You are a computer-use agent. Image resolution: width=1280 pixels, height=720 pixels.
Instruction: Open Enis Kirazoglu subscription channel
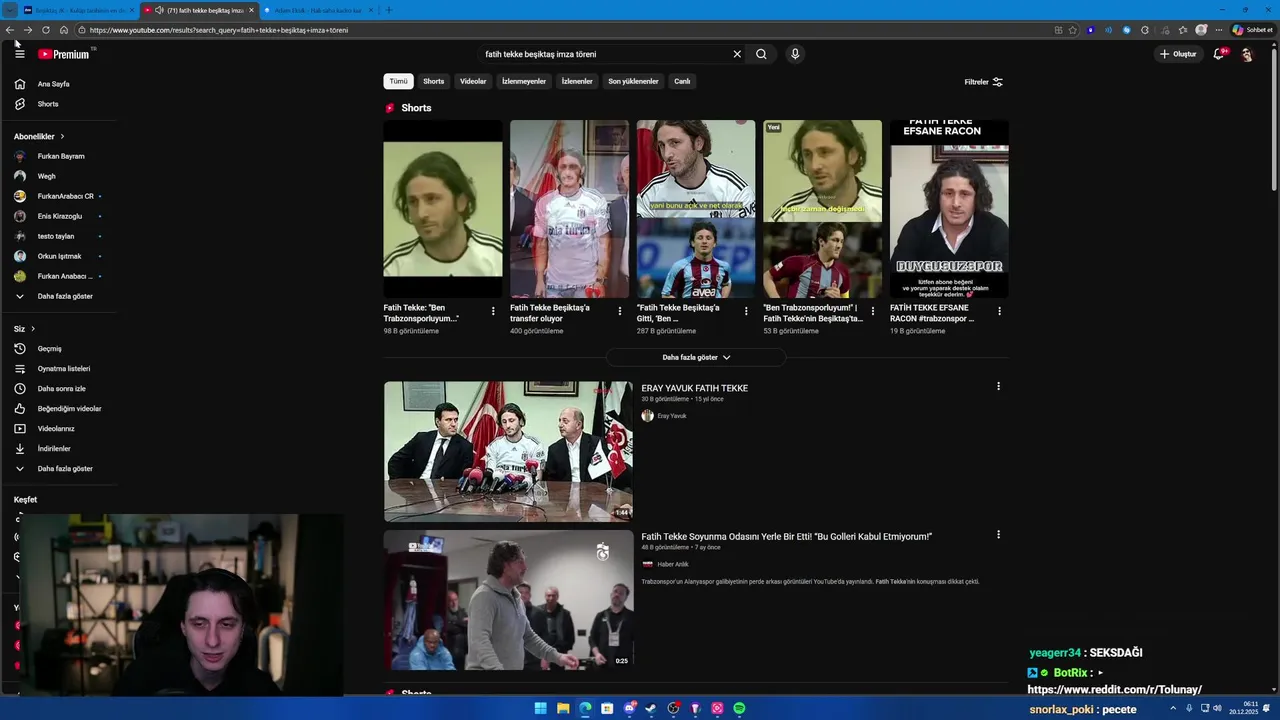(60, 216)
